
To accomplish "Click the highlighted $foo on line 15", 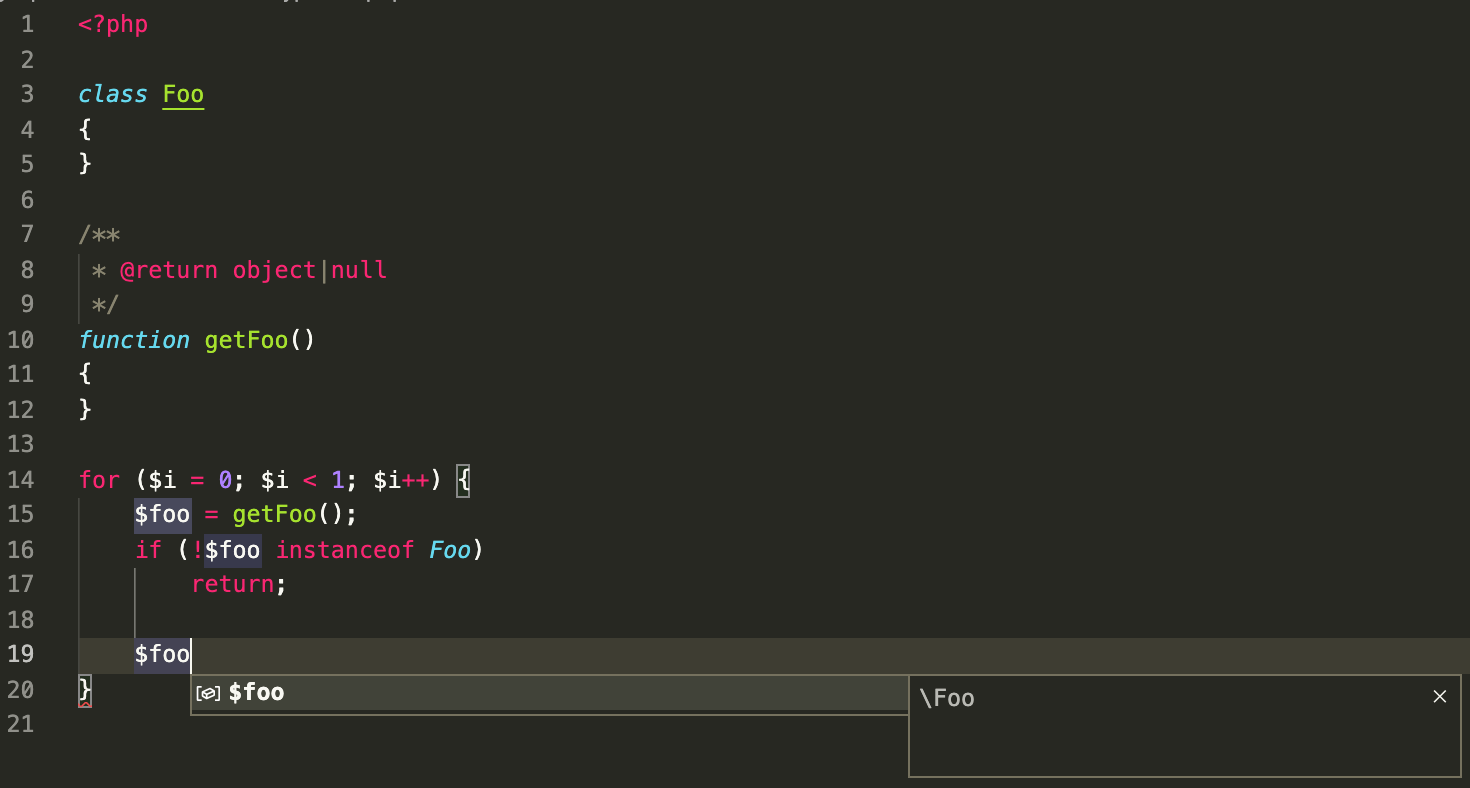I will pyautogui.click(x=162, y=514).
